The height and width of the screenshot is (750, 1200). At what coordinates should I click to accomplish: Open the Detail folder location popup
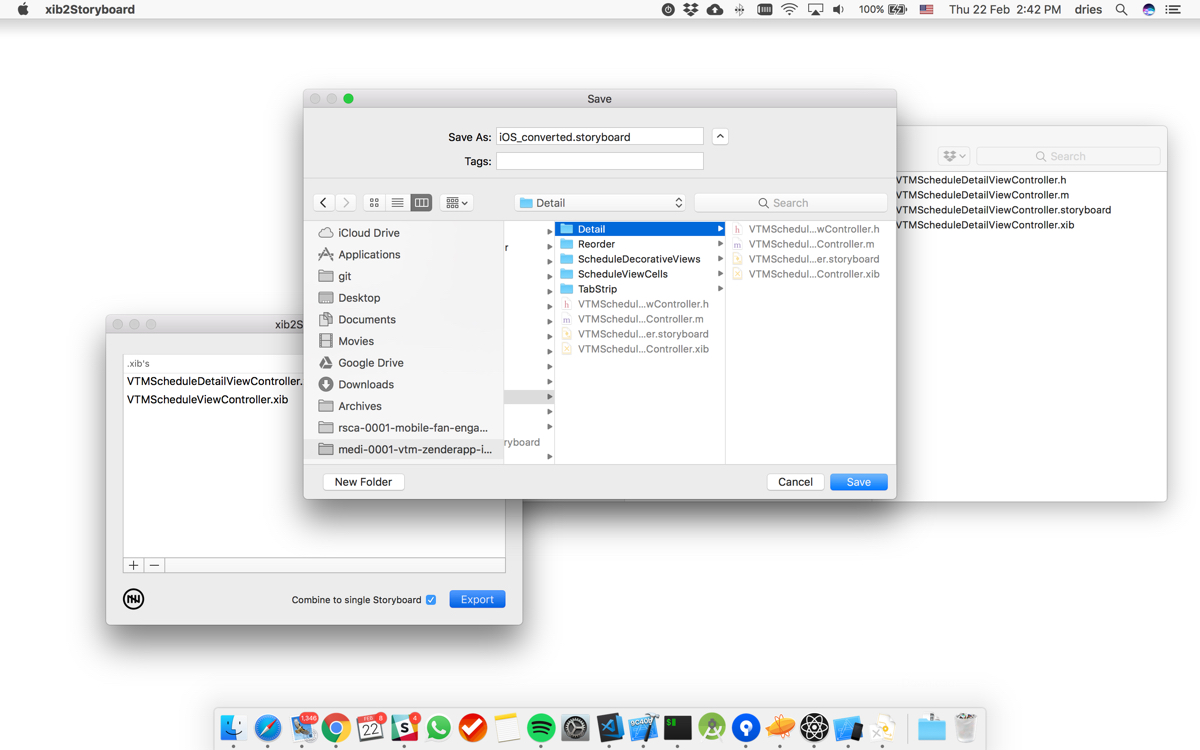(600, 202)
